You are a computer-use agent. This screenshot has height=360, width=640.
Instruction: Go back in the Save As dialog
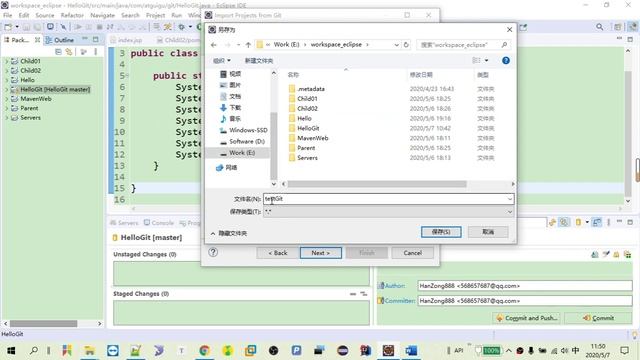[213, 45]
